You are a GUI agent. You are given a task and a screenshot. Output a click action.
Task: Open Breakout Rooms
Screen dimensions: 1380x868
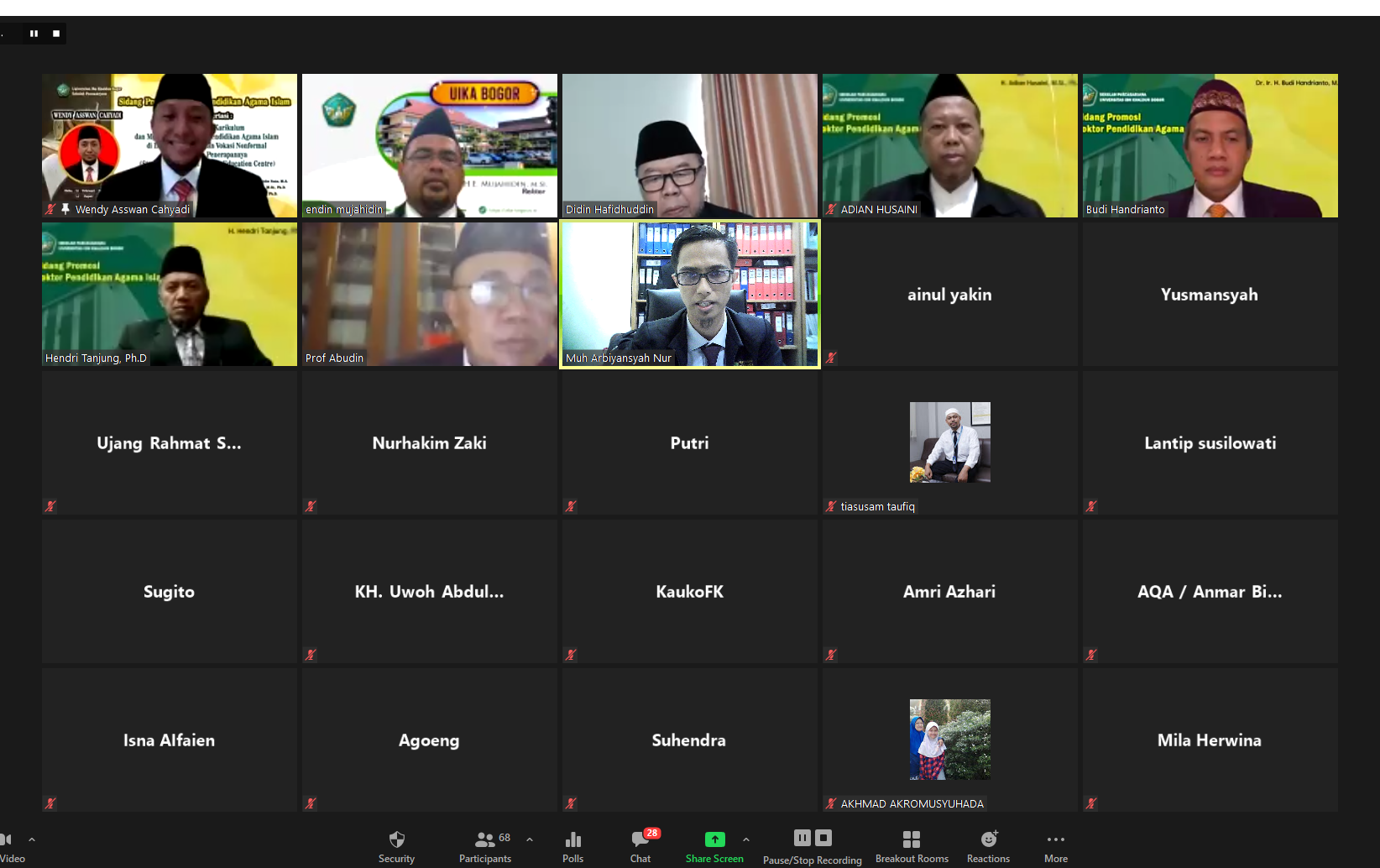click(x=912, y=845)
